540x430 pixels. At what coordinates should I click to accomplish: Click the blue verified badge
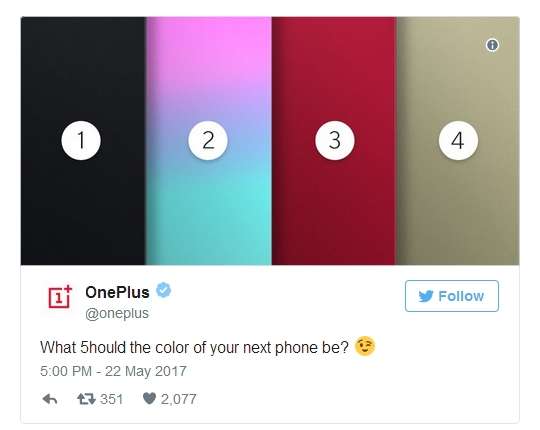(164, 290)
